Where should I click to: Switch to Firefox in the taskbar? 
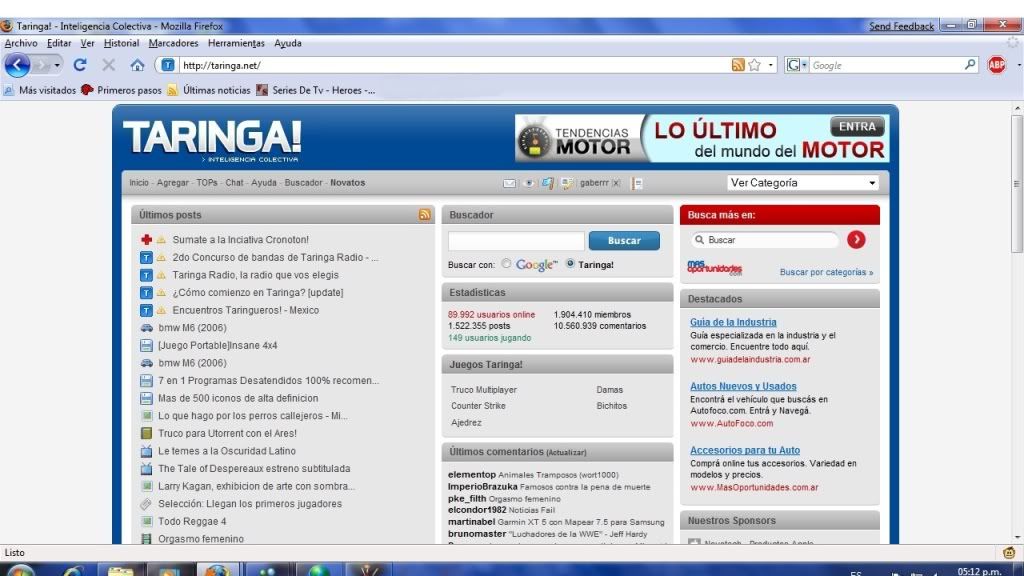pos(216,569)
